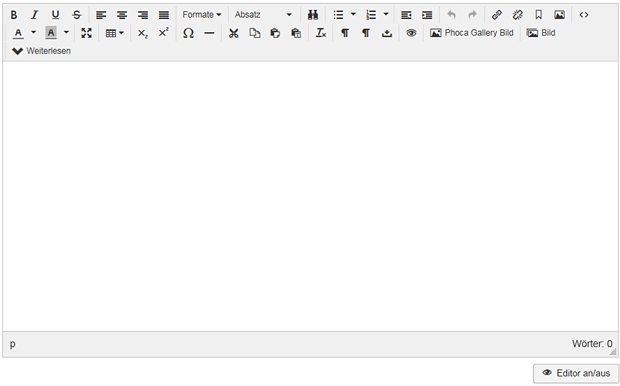Set right-to-left text direction pilcrow

[x=366, y=33]
